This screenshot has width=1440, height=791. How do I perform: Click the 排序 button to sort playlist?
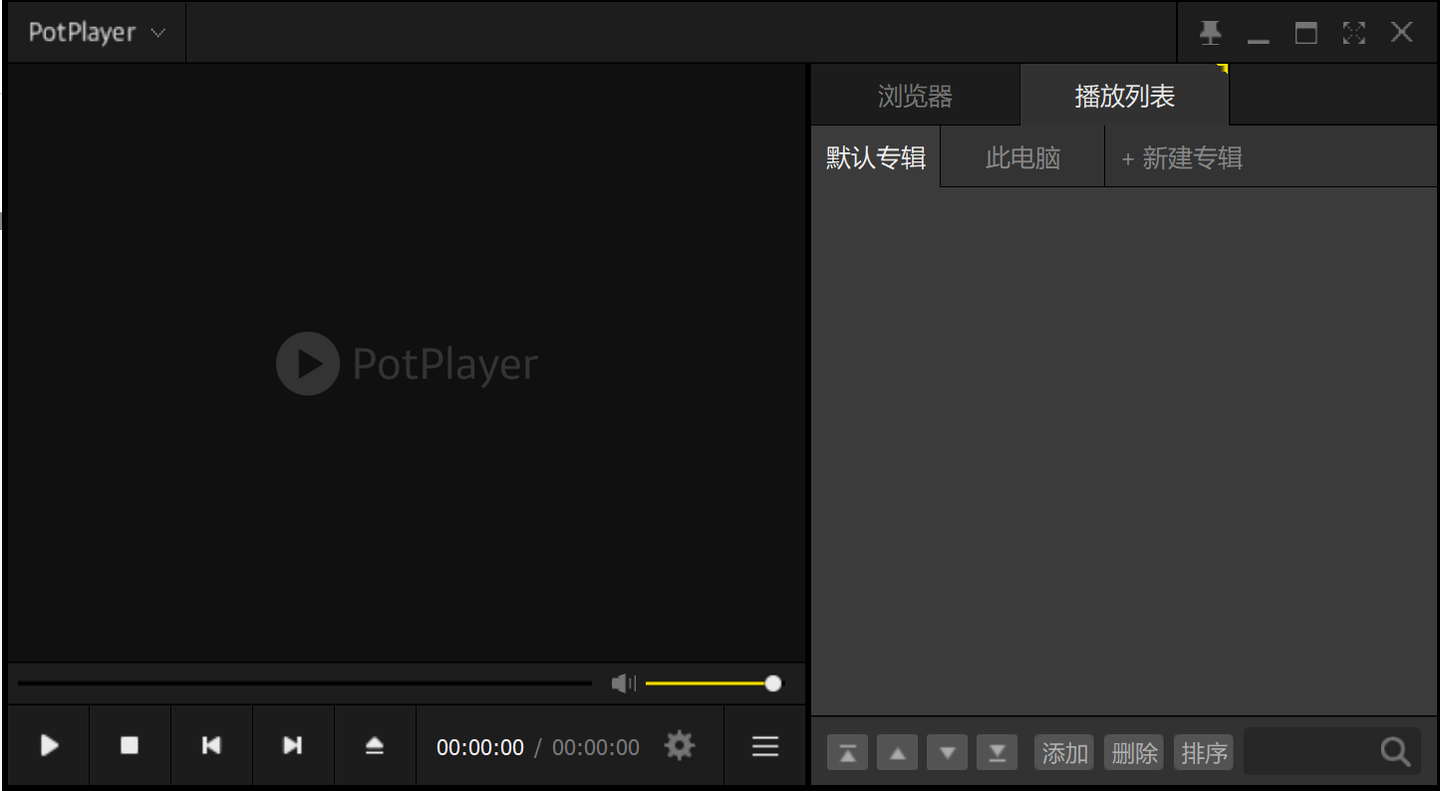point(1203,752)
